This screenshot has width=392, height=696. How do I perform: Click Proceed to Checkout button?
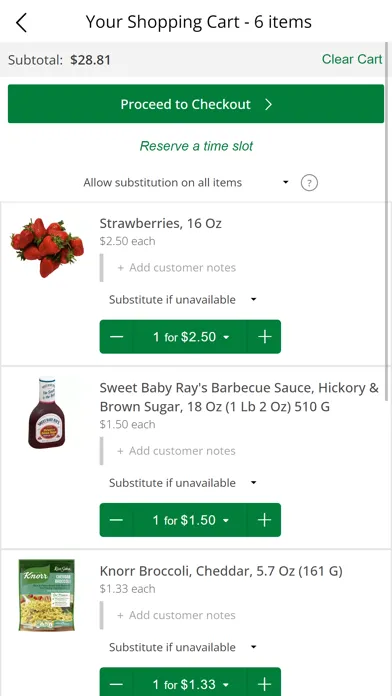[196, 104]
